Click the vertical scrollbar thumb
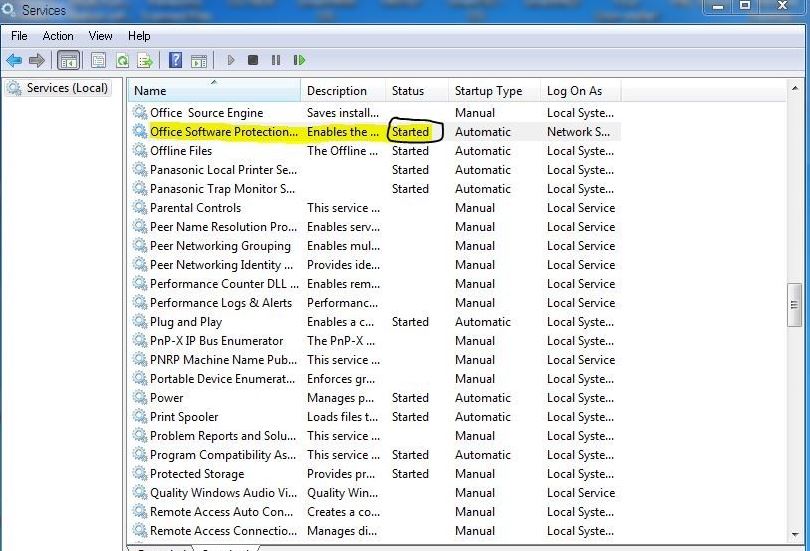 (x=794, y=303)
